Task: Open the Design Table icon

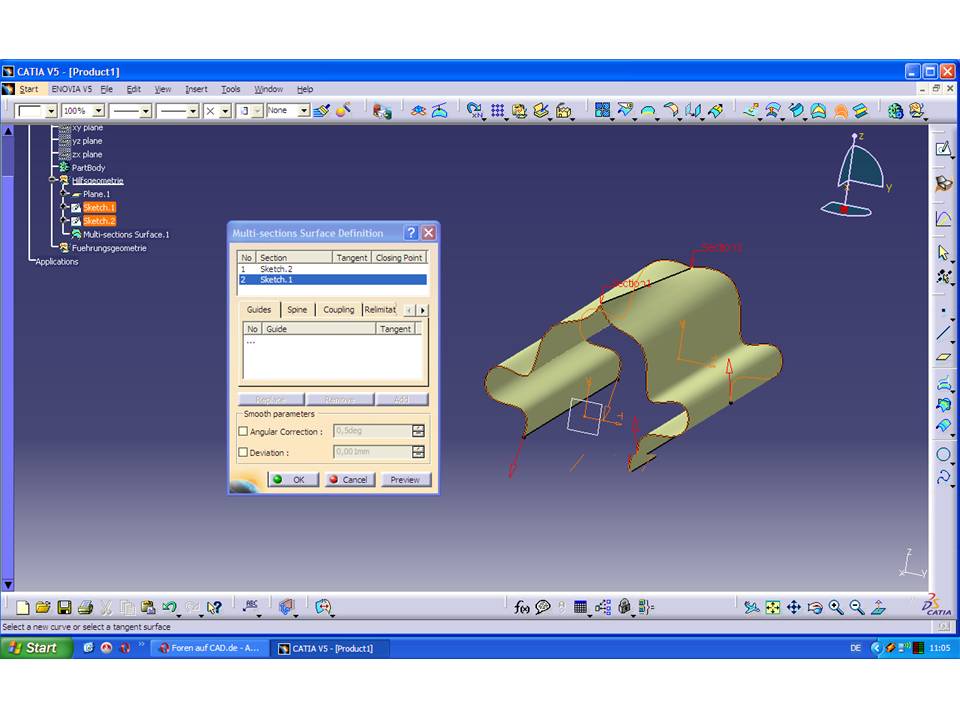Action: 580,607
